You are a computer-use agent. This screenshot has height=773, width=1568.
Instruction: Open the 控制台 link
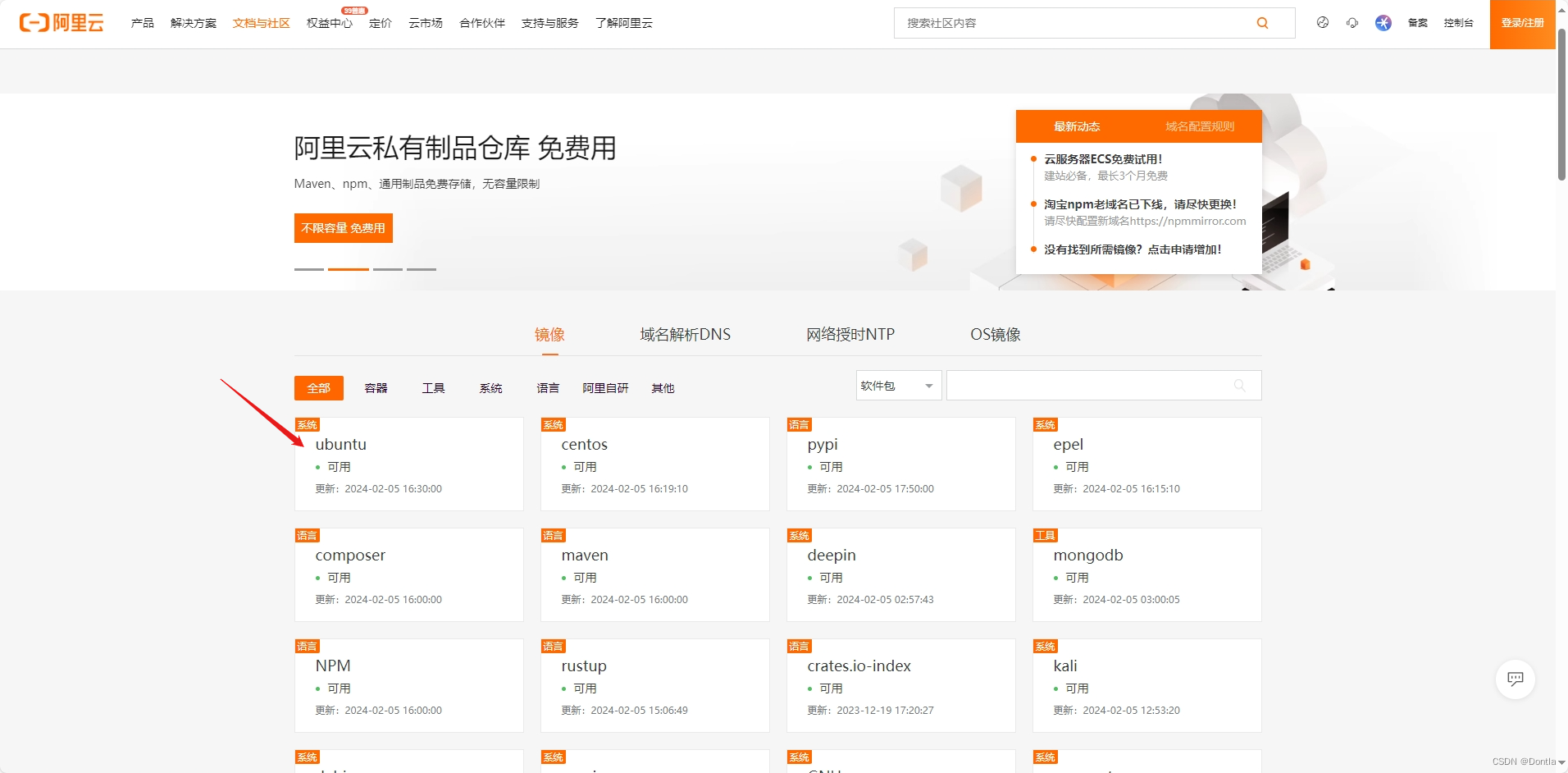point(1459,23)
